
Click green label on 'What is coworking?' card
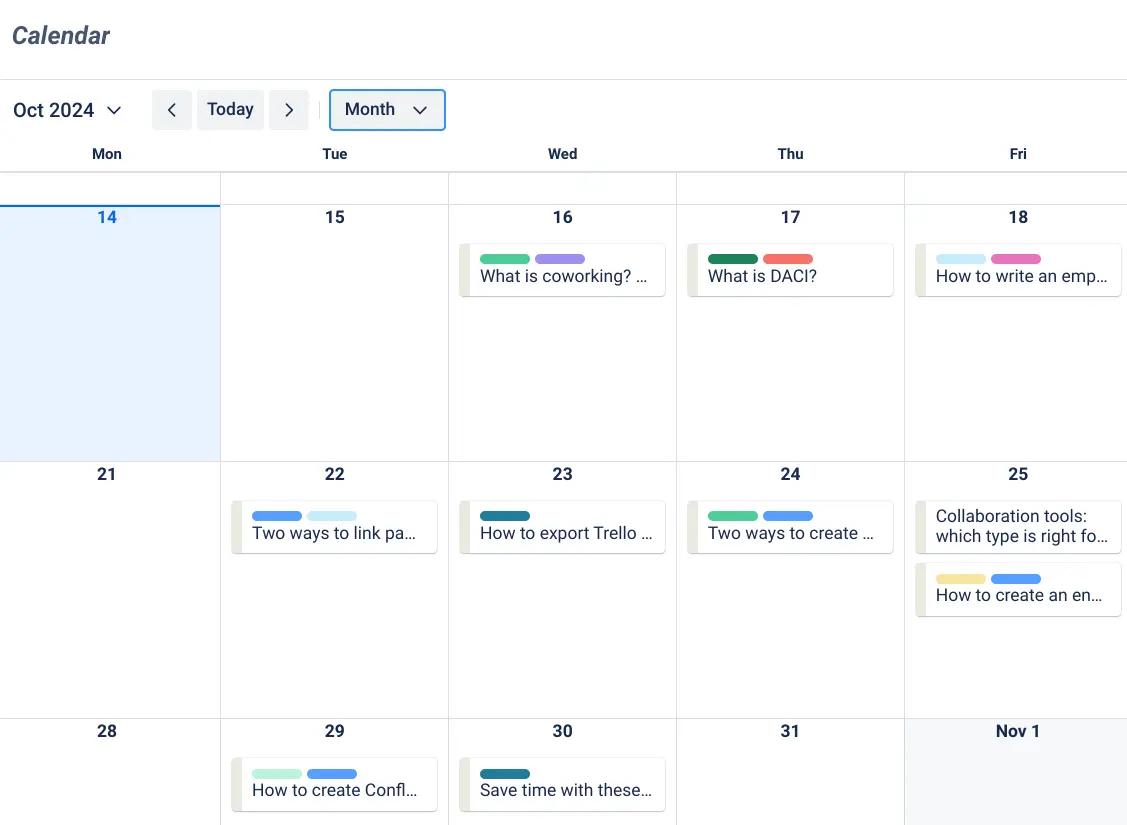(x=505, y=259)
